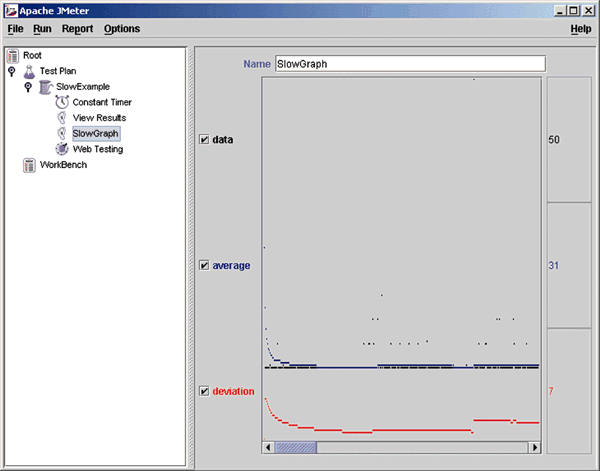The image size is (600, 471).
Task: Click the graph scrollbar right arrow
Action: [x=534, y=447]
